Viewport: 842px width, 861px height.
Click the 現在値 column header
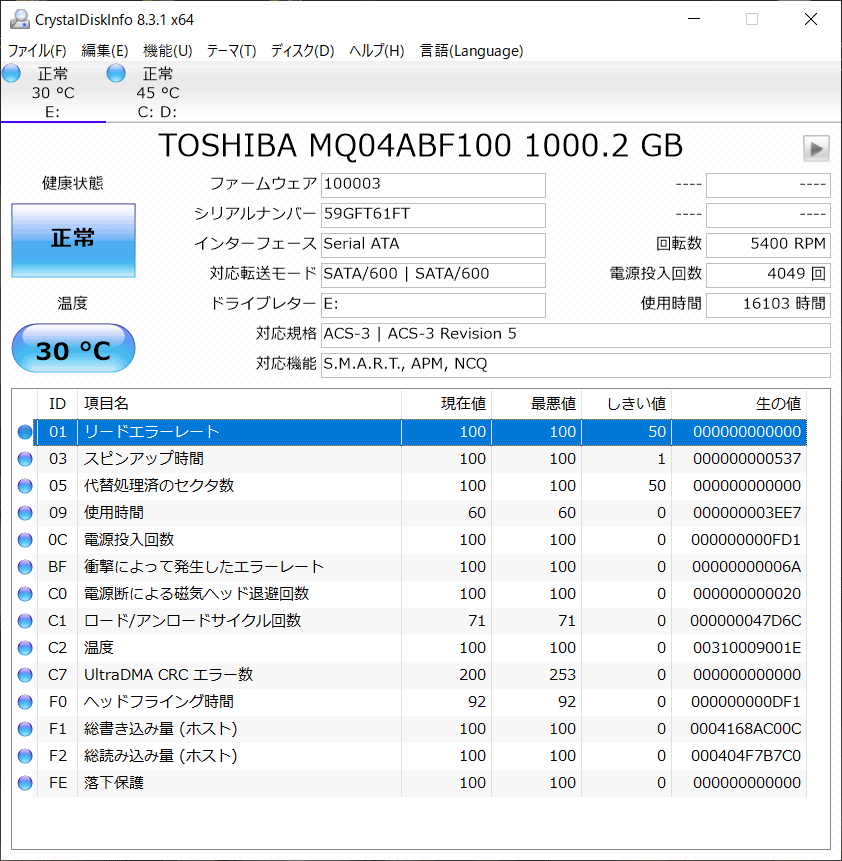pyautogui.click(x=447, y=404)
